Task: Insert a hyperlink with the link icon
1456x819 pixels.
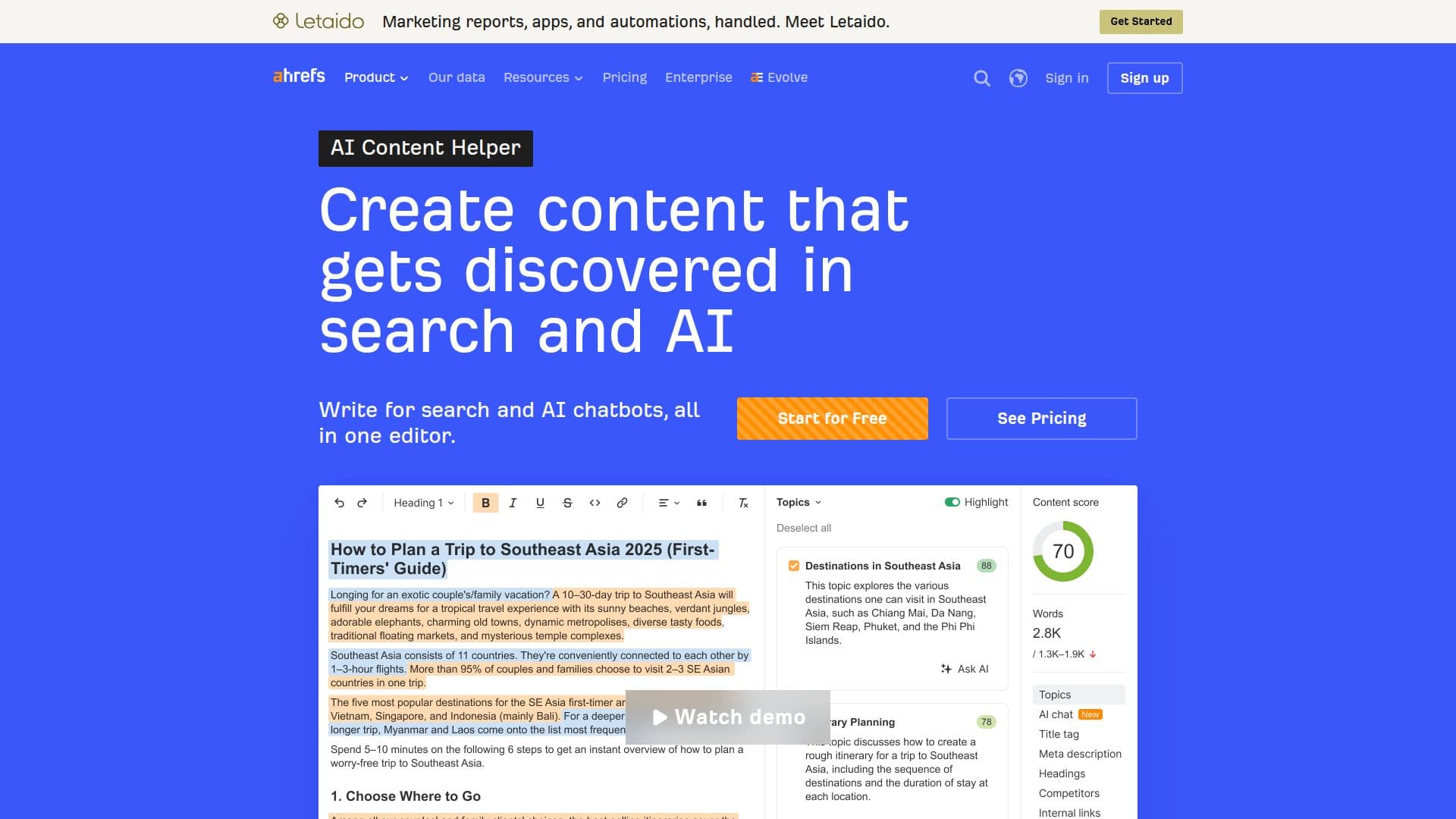Action: (622, 503)
